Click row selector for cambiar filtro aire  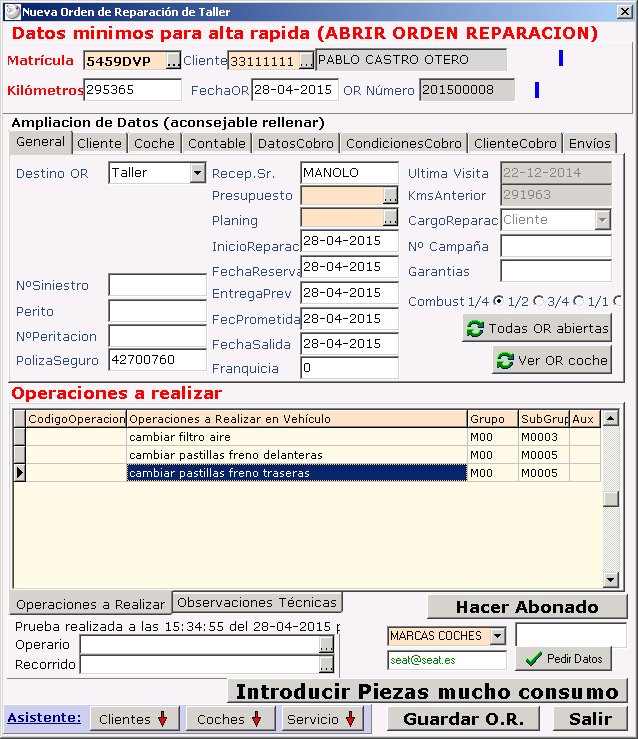point(19,437)
